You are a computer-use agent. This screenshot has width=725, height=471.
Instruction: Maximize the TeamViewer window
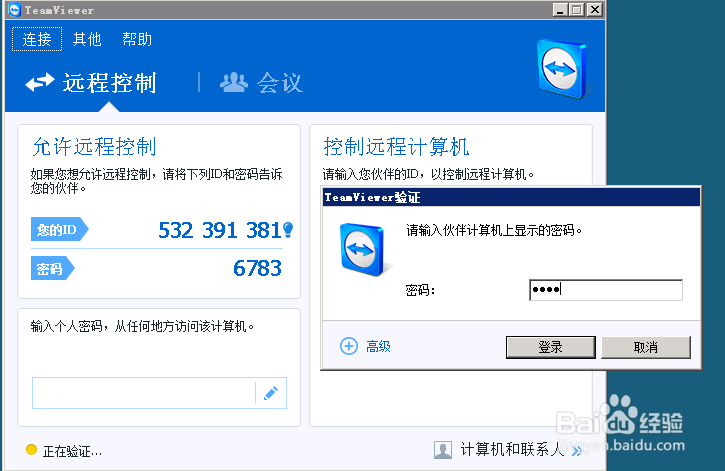577,10
